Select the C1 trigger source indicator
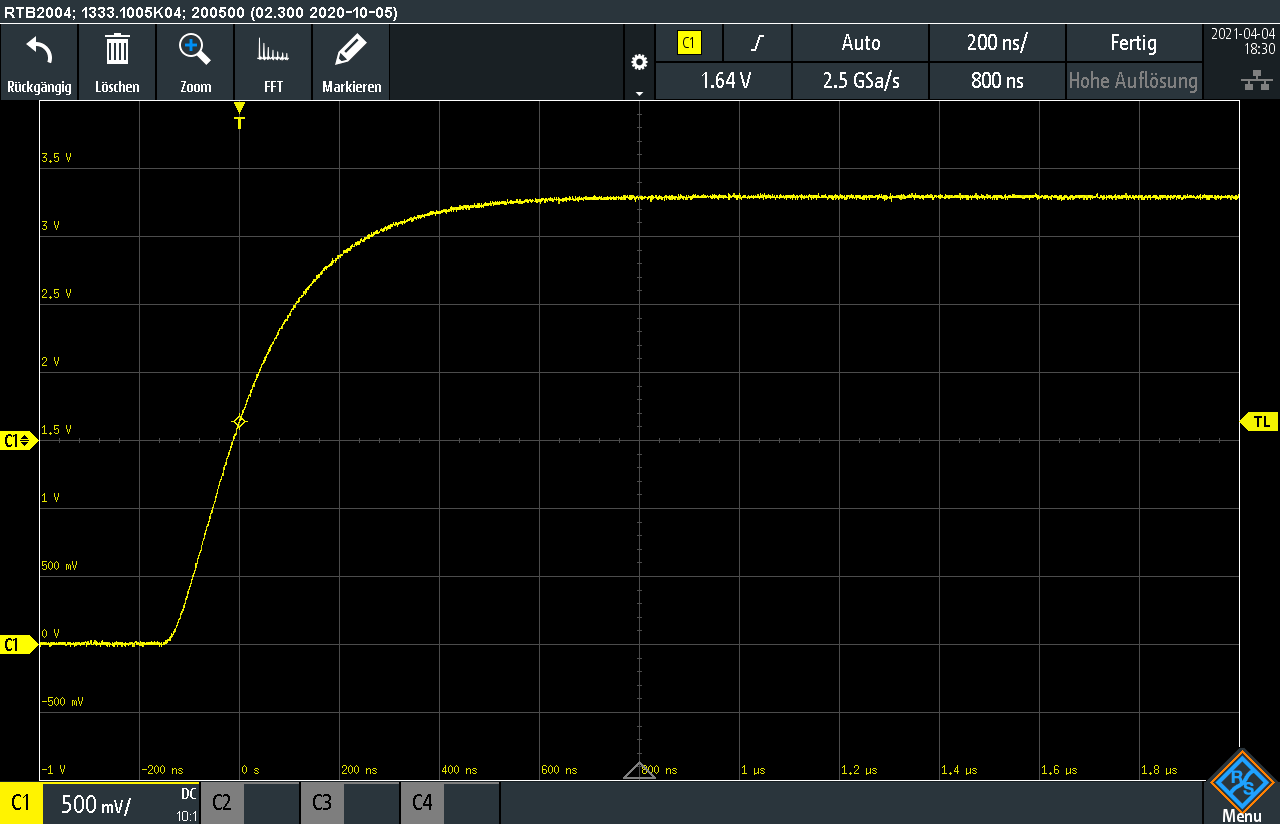This screenshot has height=824, width=1280. click(689, 43)
